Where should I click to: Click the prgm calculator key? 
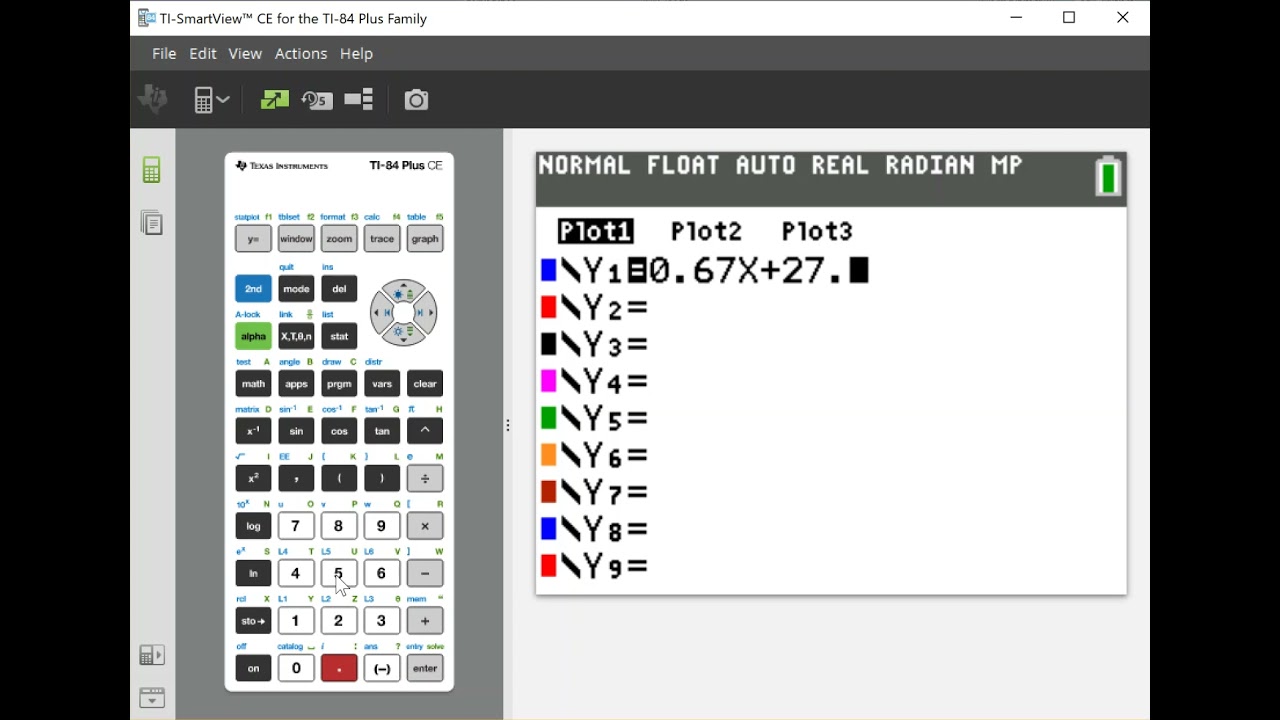(339, 384)
